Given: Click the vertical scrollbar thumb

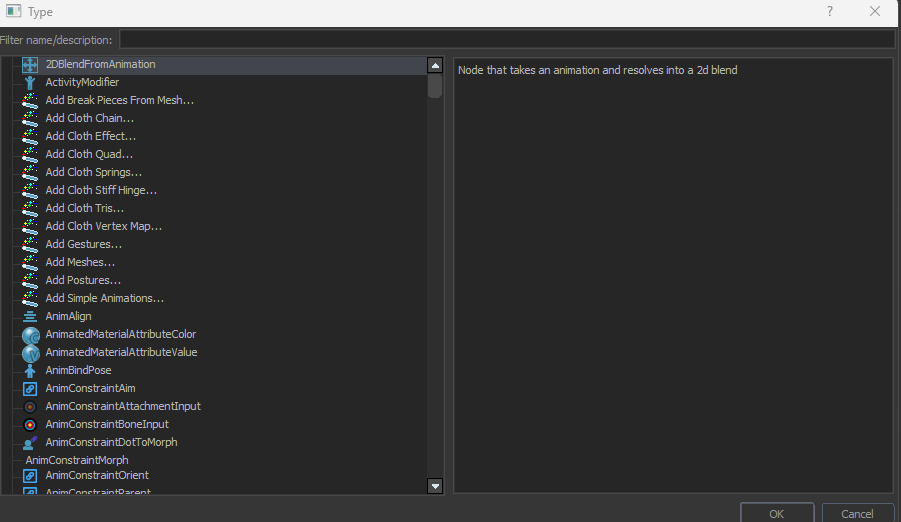Looking at the screenshot, I should (x=435, y=86).
